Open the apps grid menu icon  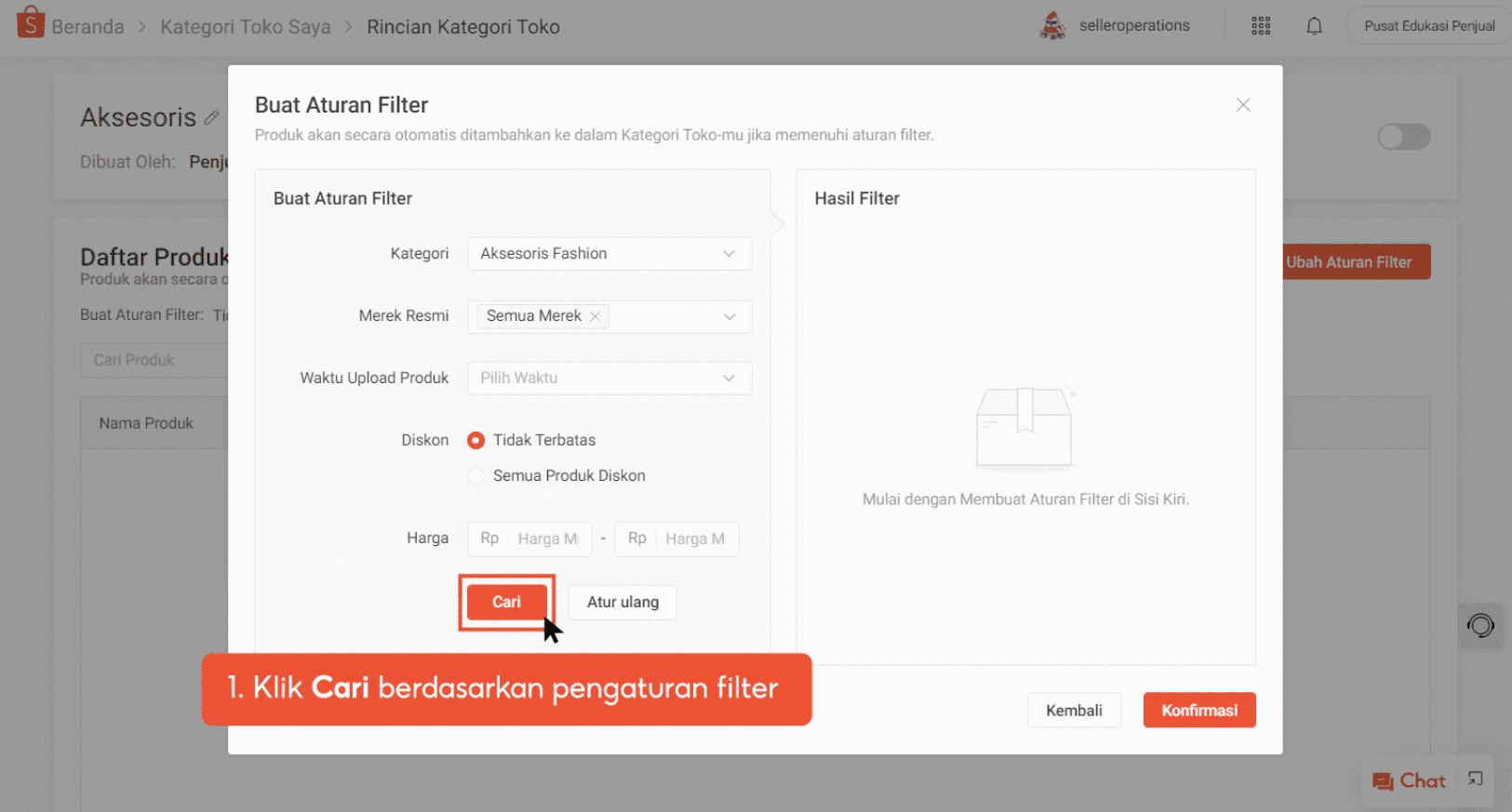pos(1261,26)
